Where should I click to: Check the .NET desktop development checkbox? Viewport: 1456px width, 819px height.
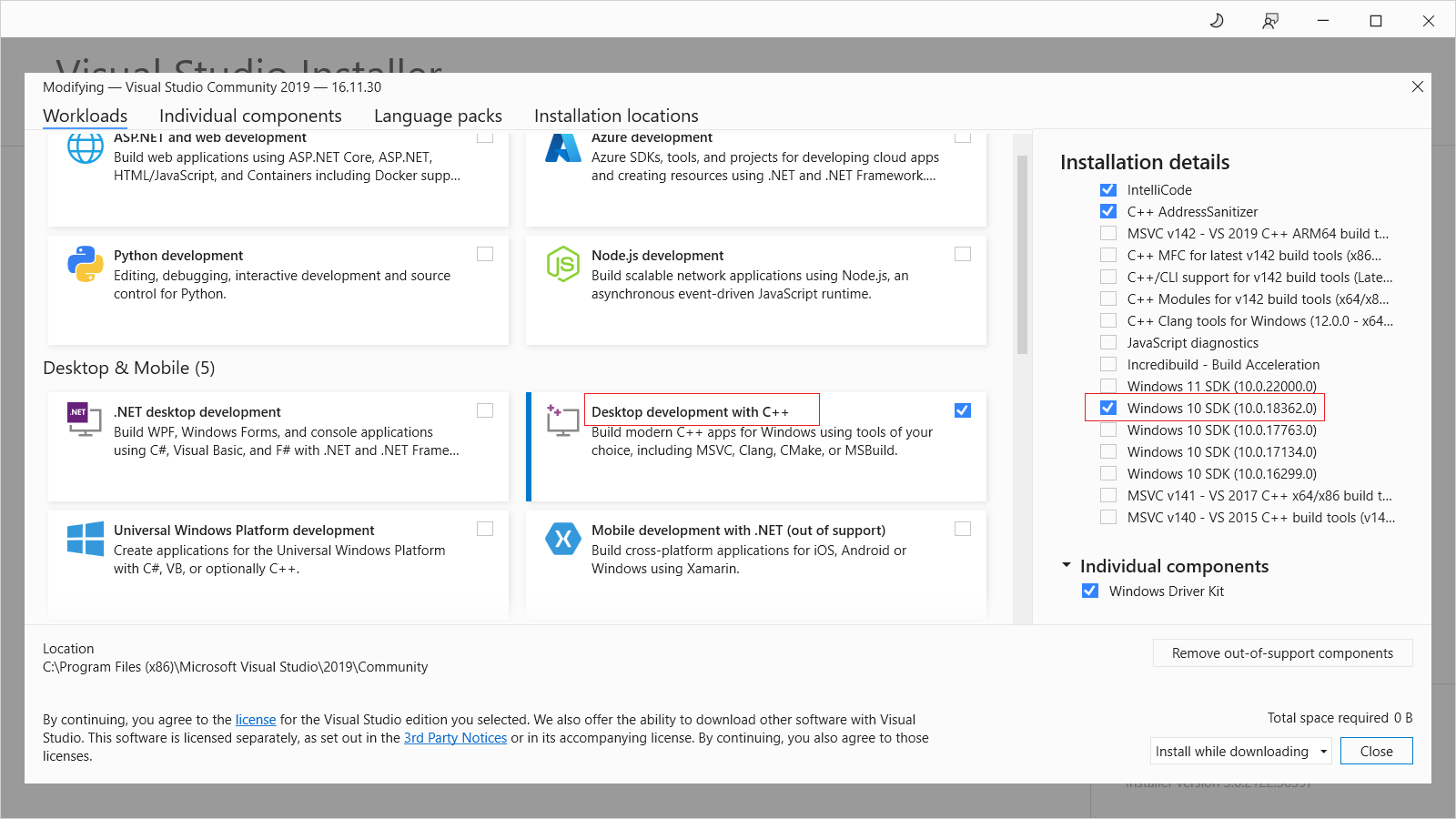pyautogui.click(x=485, y=410)
